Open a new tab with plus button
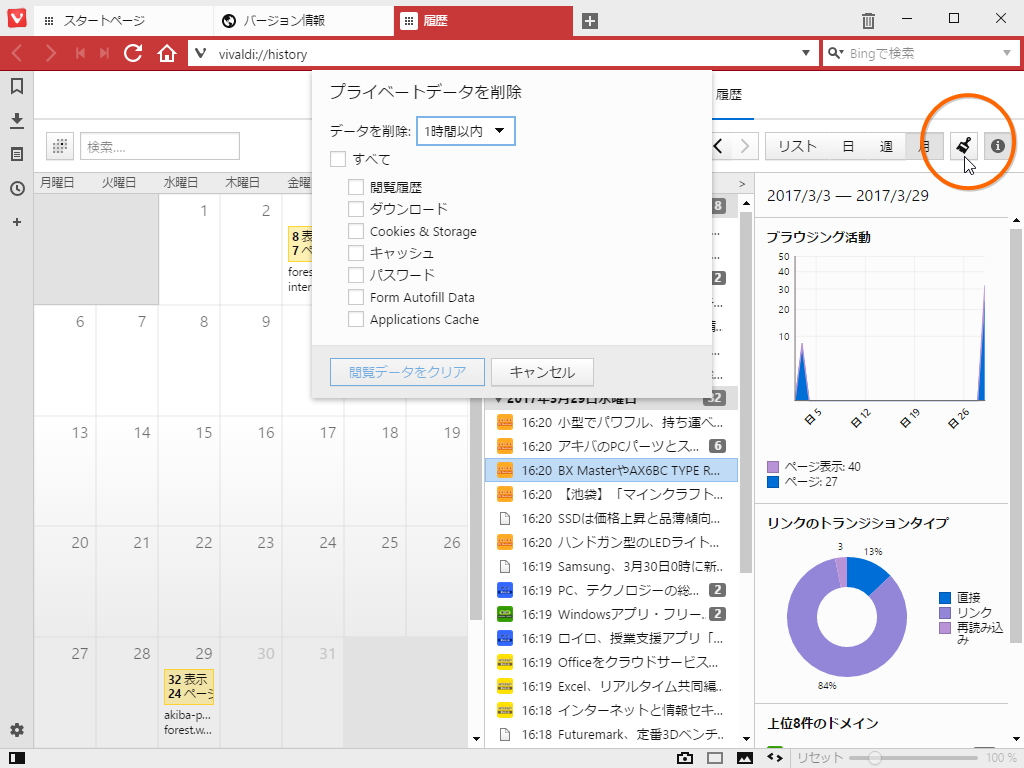The height and width of the screenshot is (768, 1024). (590, 21)
